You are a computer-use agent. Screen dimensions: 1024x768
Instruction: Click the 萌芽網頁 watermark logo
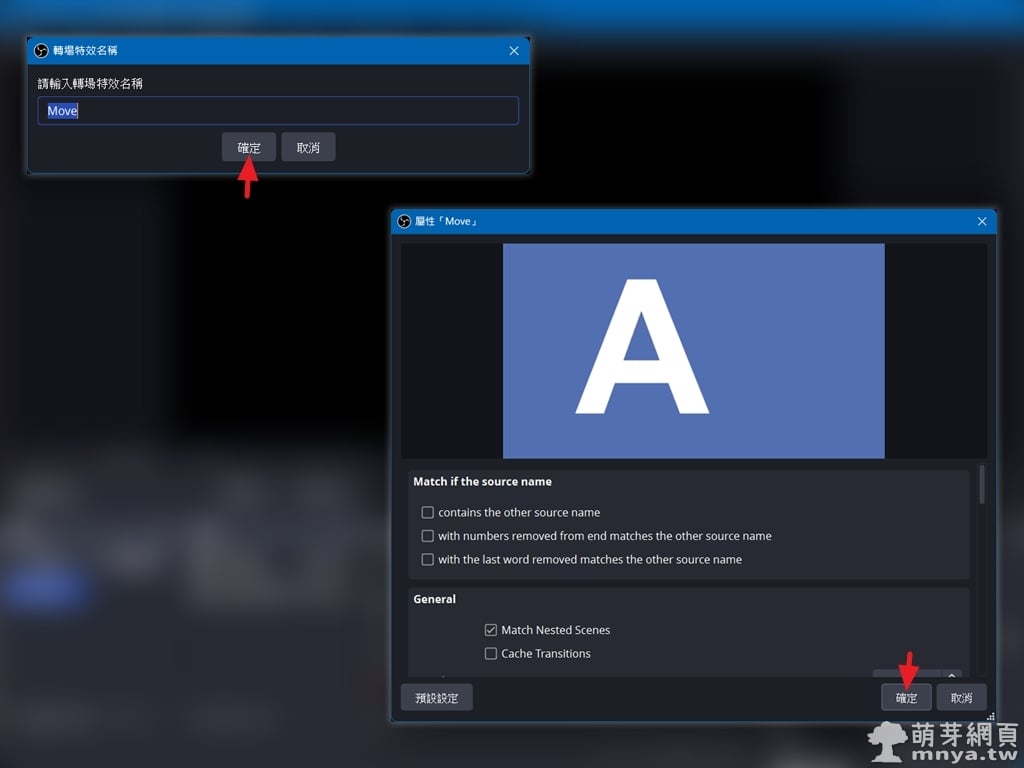[942, 742]
